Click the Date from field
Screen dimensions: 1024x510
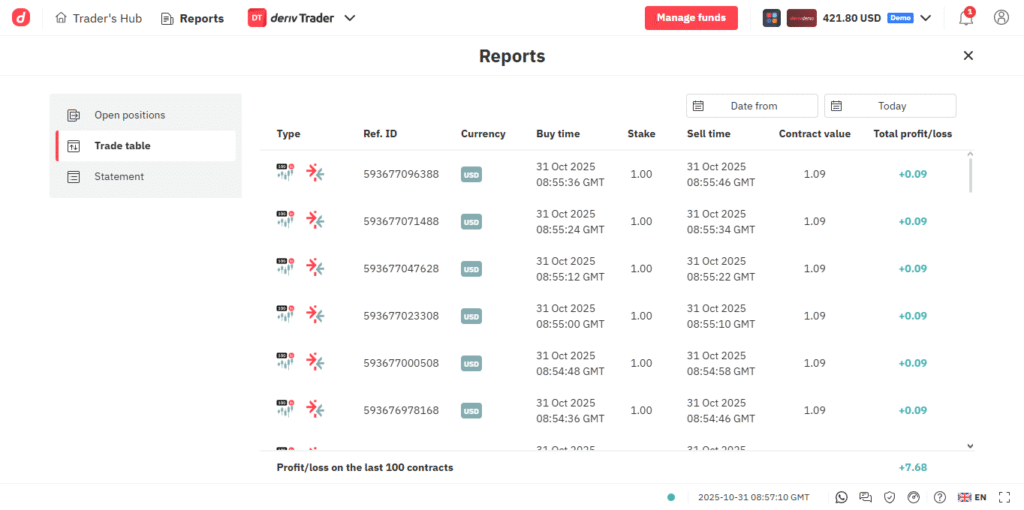(x=752, y=106)
